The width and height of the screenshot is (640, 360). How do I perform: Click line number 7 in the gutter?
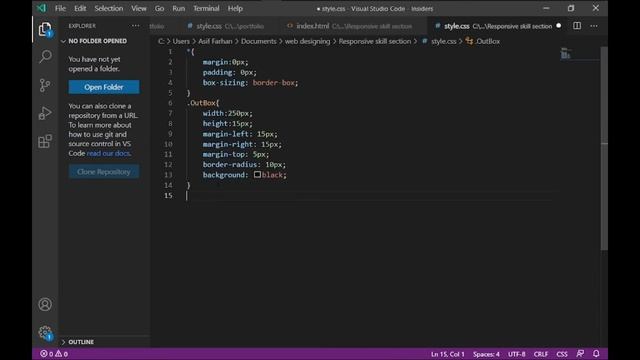(170, 113)
